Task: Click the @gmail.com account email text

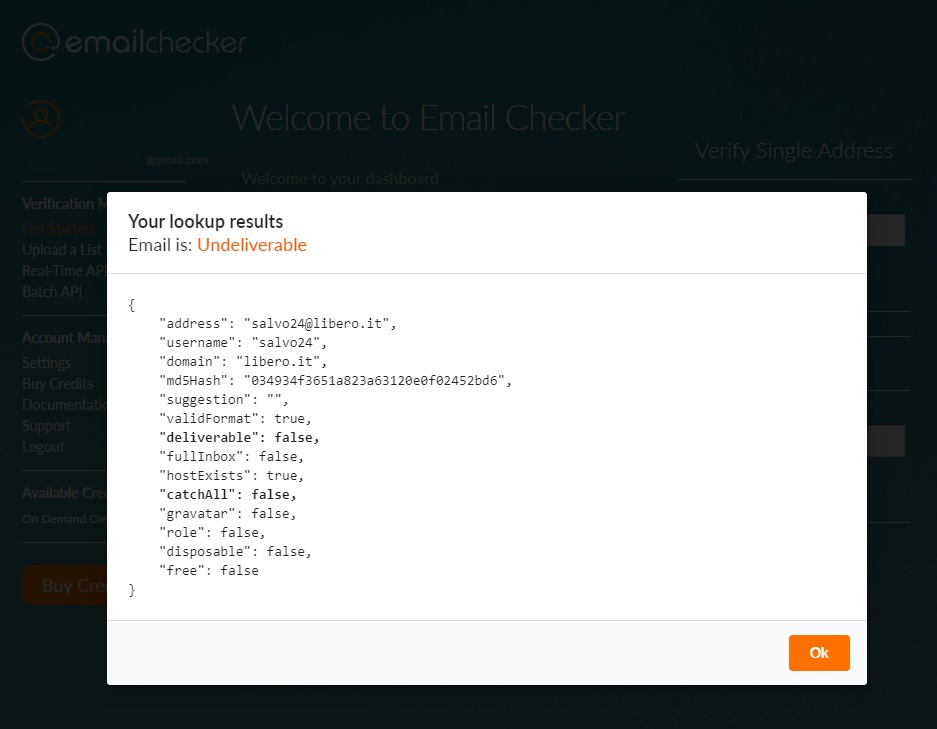Action: (x=177, y=160)
